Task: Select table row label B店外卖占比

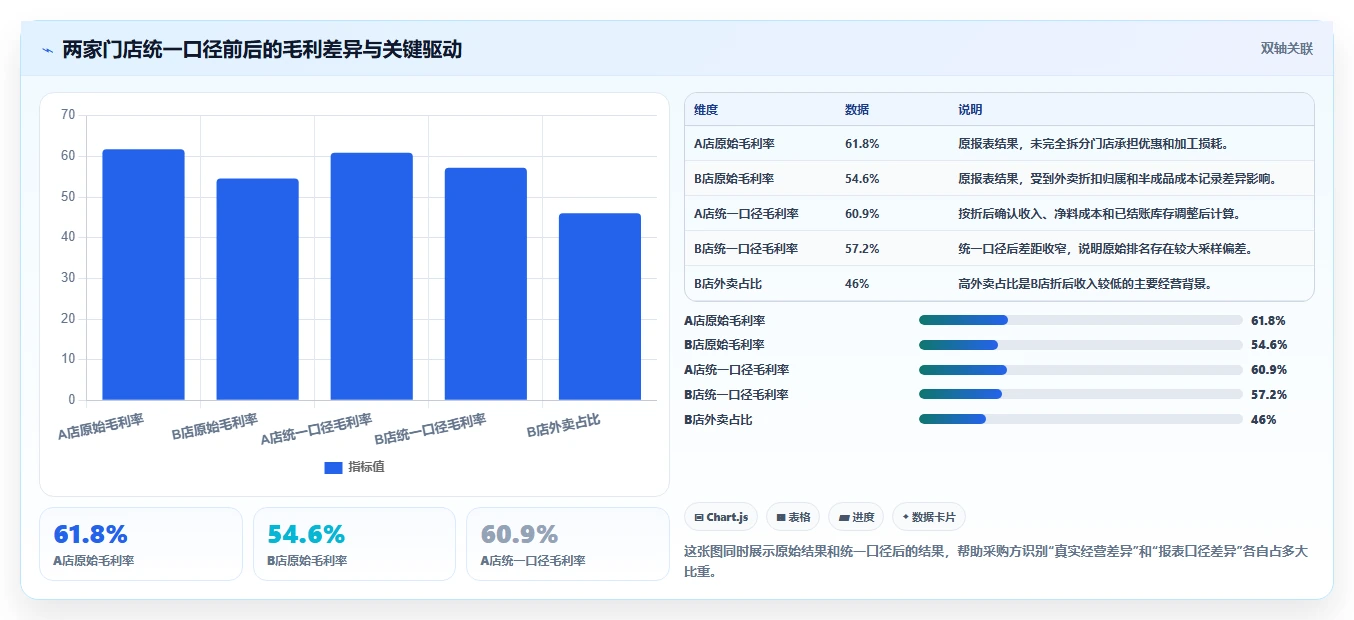Action: (x=728, y=284)
